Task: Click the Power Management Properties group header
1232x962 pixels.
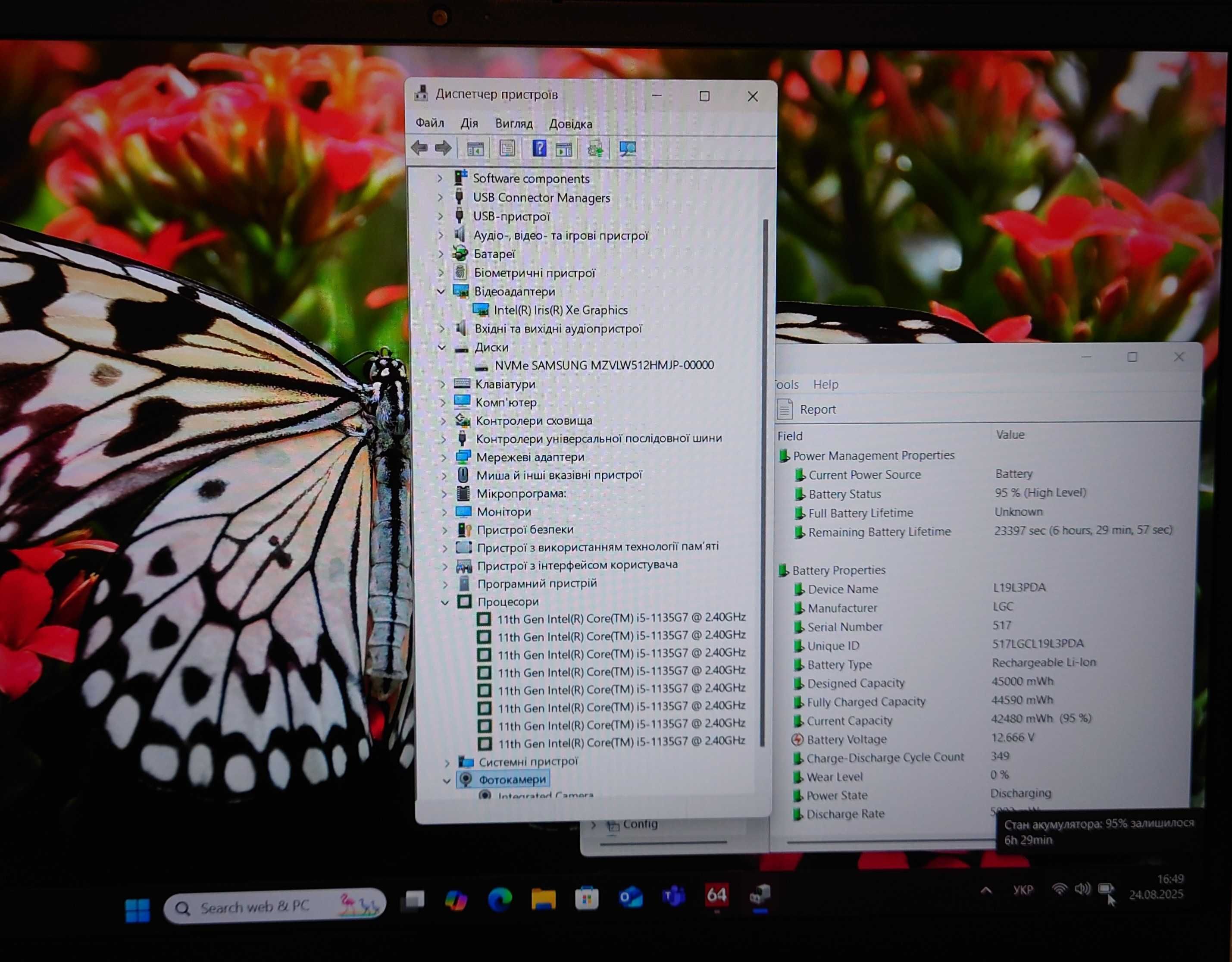Action: tap(873, 455)
